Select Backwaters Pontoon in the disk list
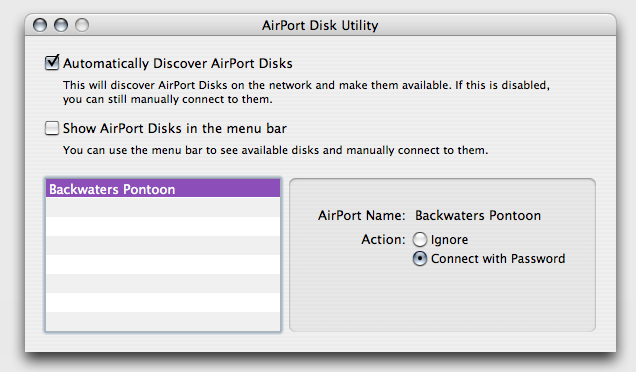This screenshot has height=372, width=636. (163, 189)
